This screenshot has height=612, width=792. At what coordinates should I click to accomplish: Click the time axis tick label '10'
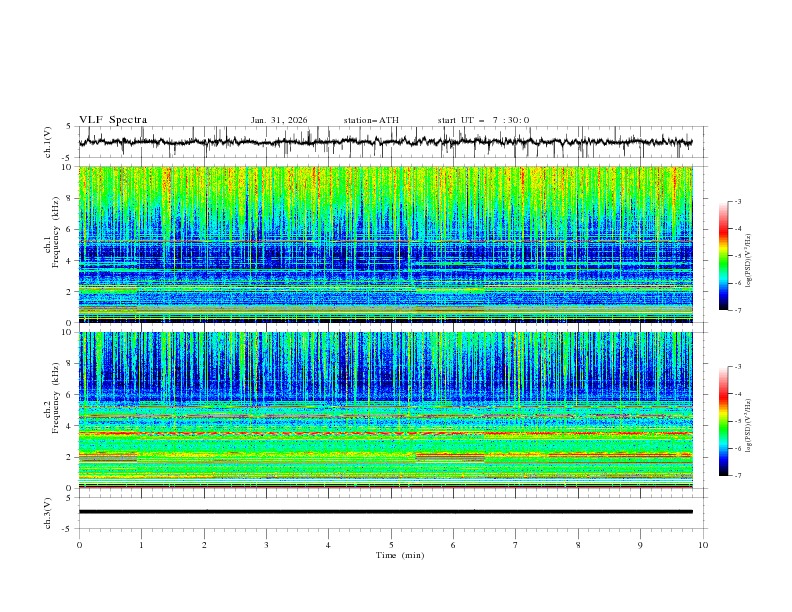click(703, 545)
